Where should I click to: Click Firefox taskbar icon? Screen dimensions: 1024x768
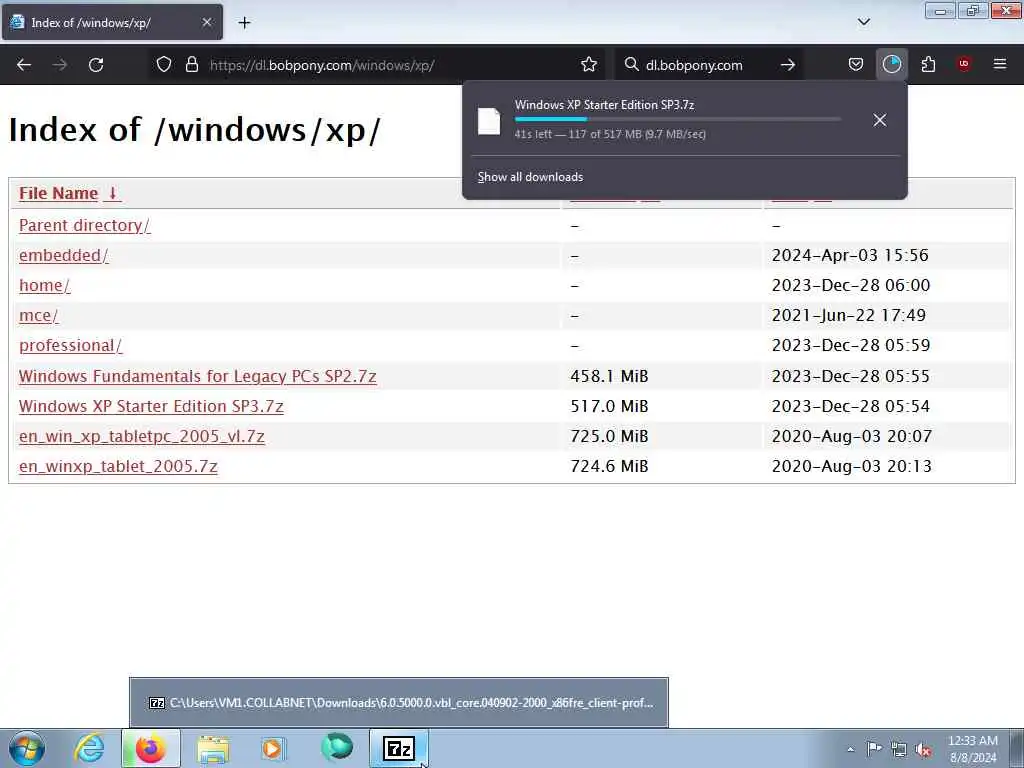(x=151, y=748)
